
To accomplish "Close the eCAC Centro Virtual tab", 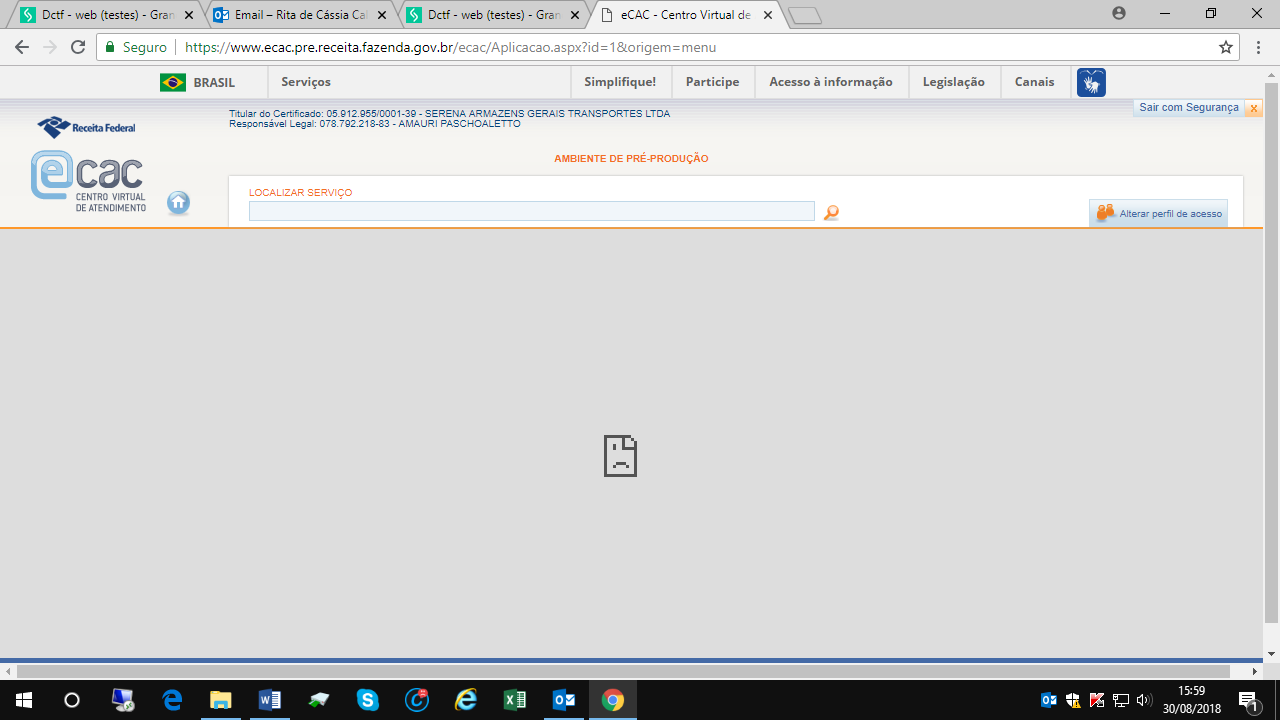I will tap(768, 16).
